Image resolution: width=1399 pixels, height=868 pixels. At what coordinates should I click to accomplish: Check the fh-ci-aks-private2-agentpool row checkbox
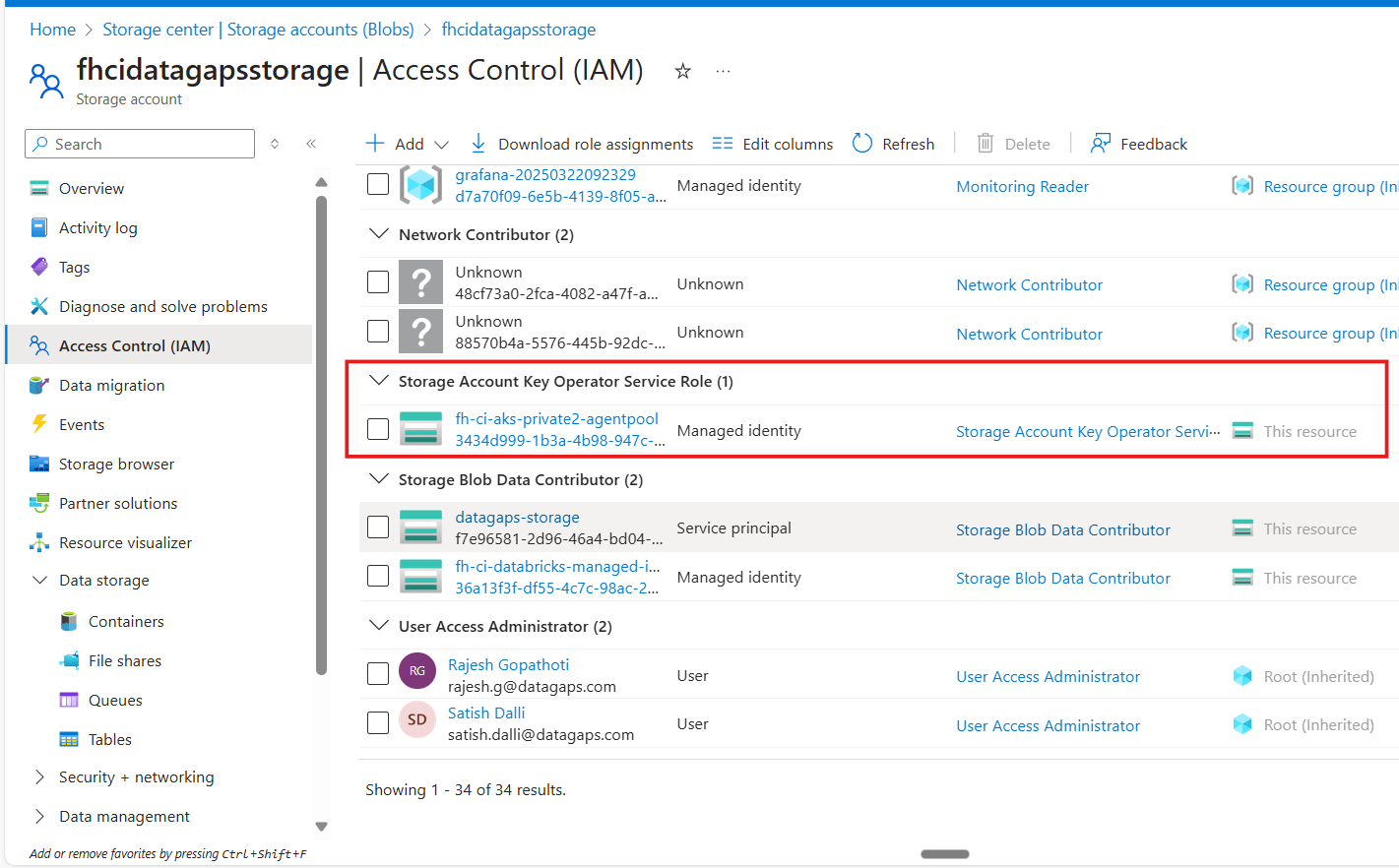(378, 429)
